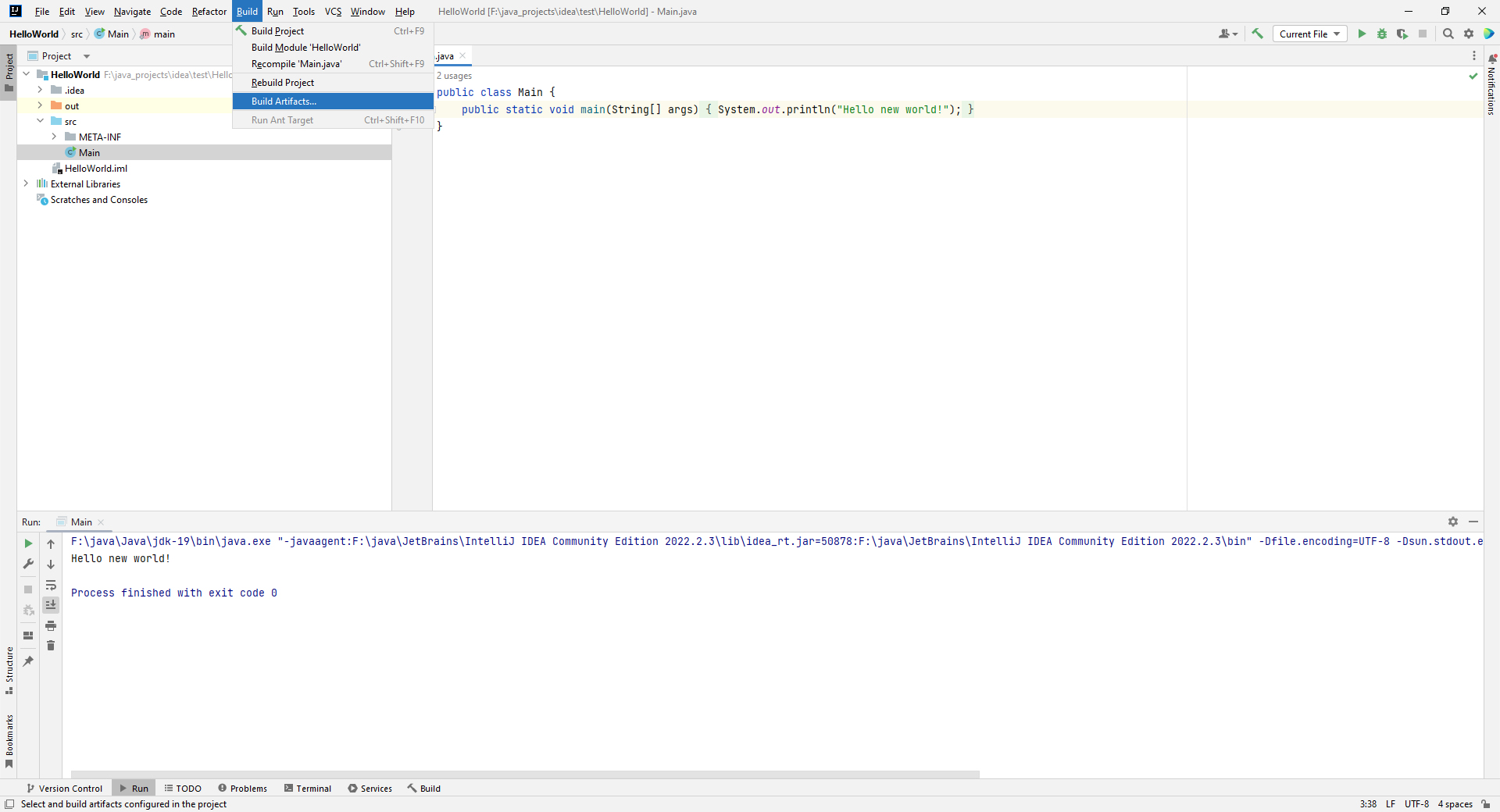
Task: Open IDE settings gear in top toolbar
Action: point(1469,34)
